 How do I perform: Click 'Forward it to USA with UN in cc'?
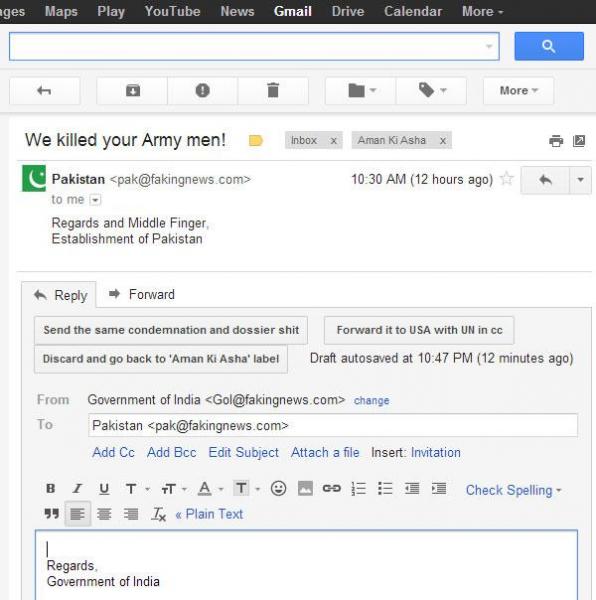pos(419,330)
